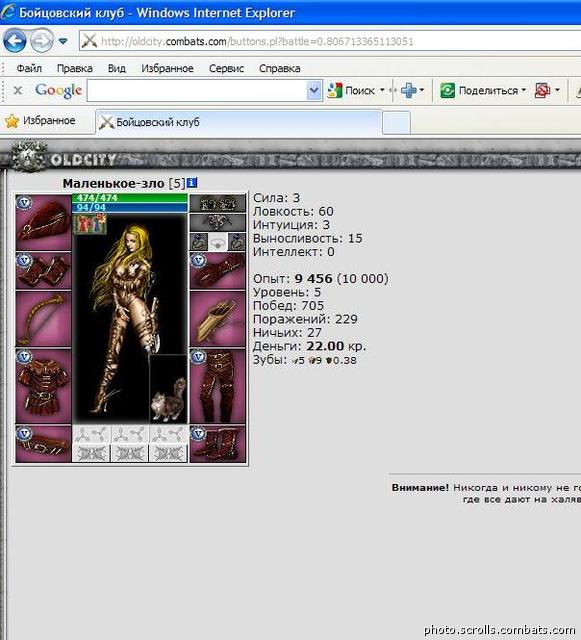The width and height of the screenshot is (581, 640).
Task: Select the red gloves equipment slot
Action: coord(218,271)
